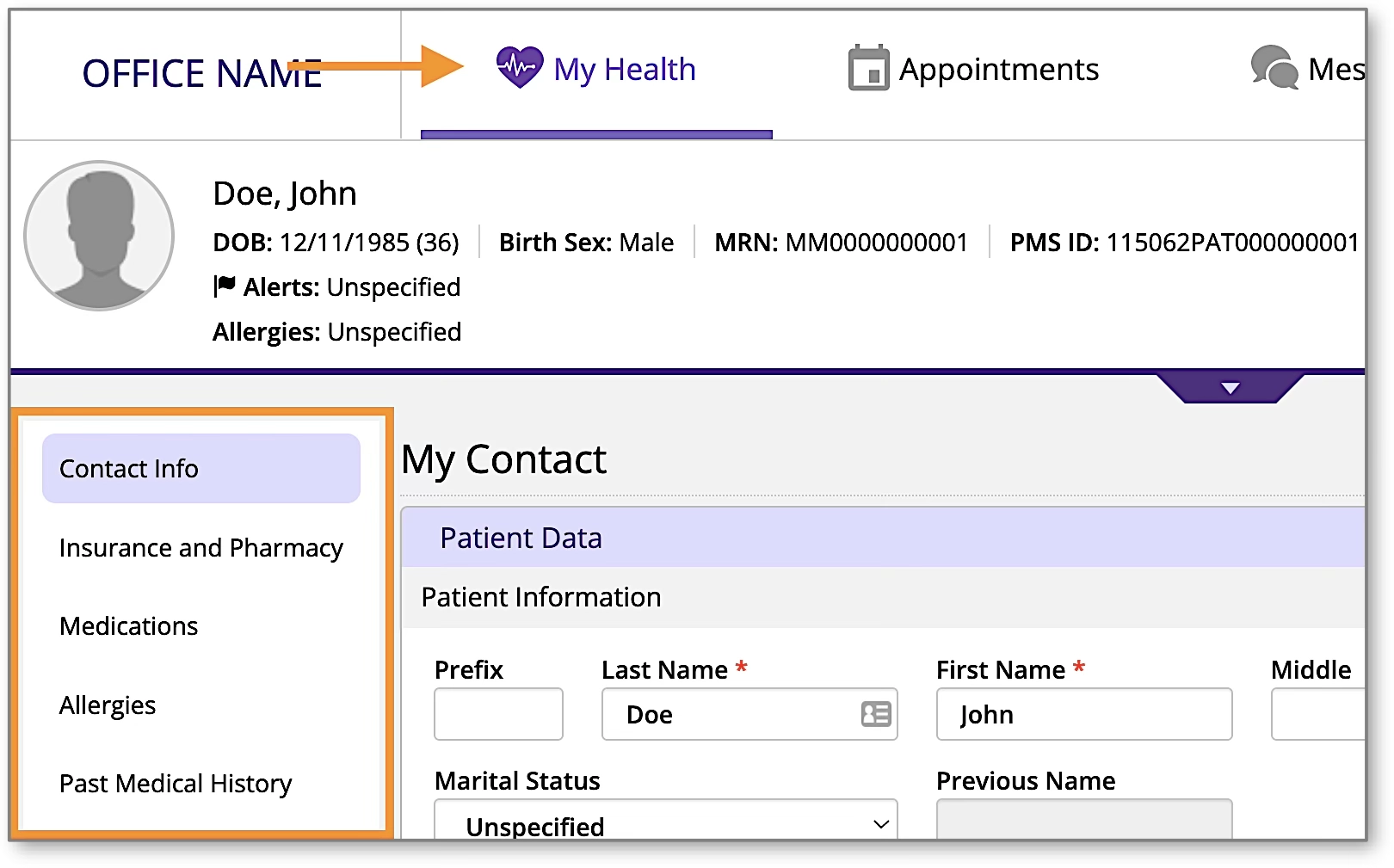1394x868 pixels.
Task: Click the Patient Data section header
Action: click(x=882, y=538)
